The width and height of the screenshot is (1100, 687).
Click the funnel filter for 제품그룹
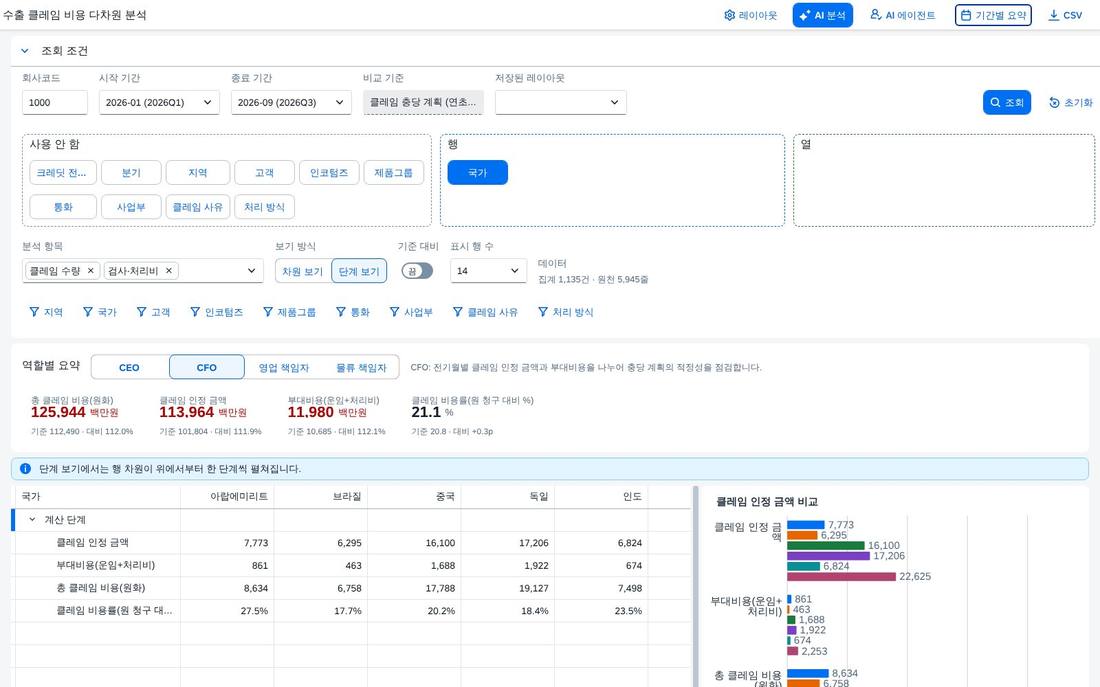coord(289,312)
